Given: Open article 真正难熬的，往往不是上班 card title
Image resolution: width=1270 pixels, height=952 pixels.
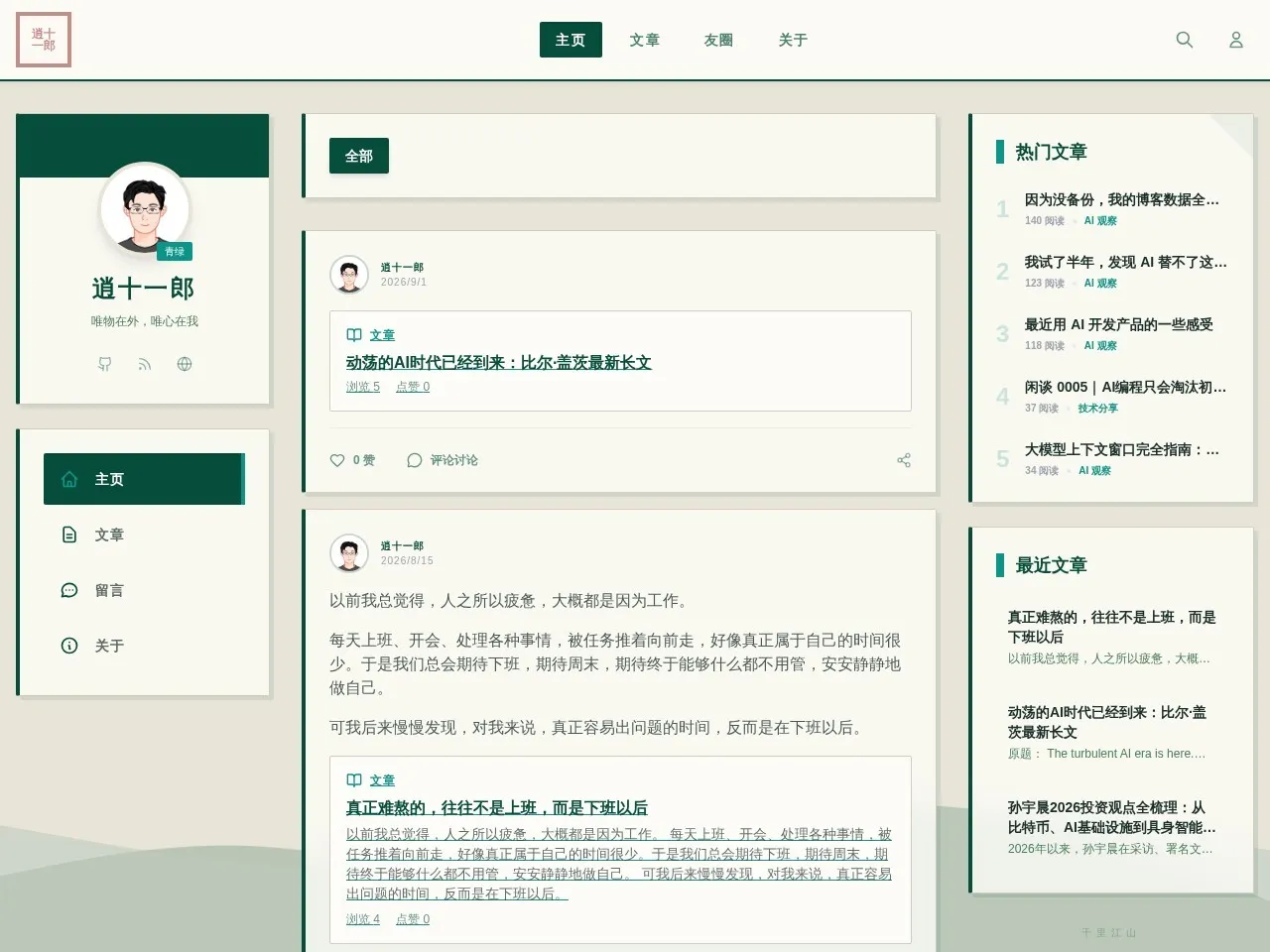Looking at the screenshot, I should (497, 807).
